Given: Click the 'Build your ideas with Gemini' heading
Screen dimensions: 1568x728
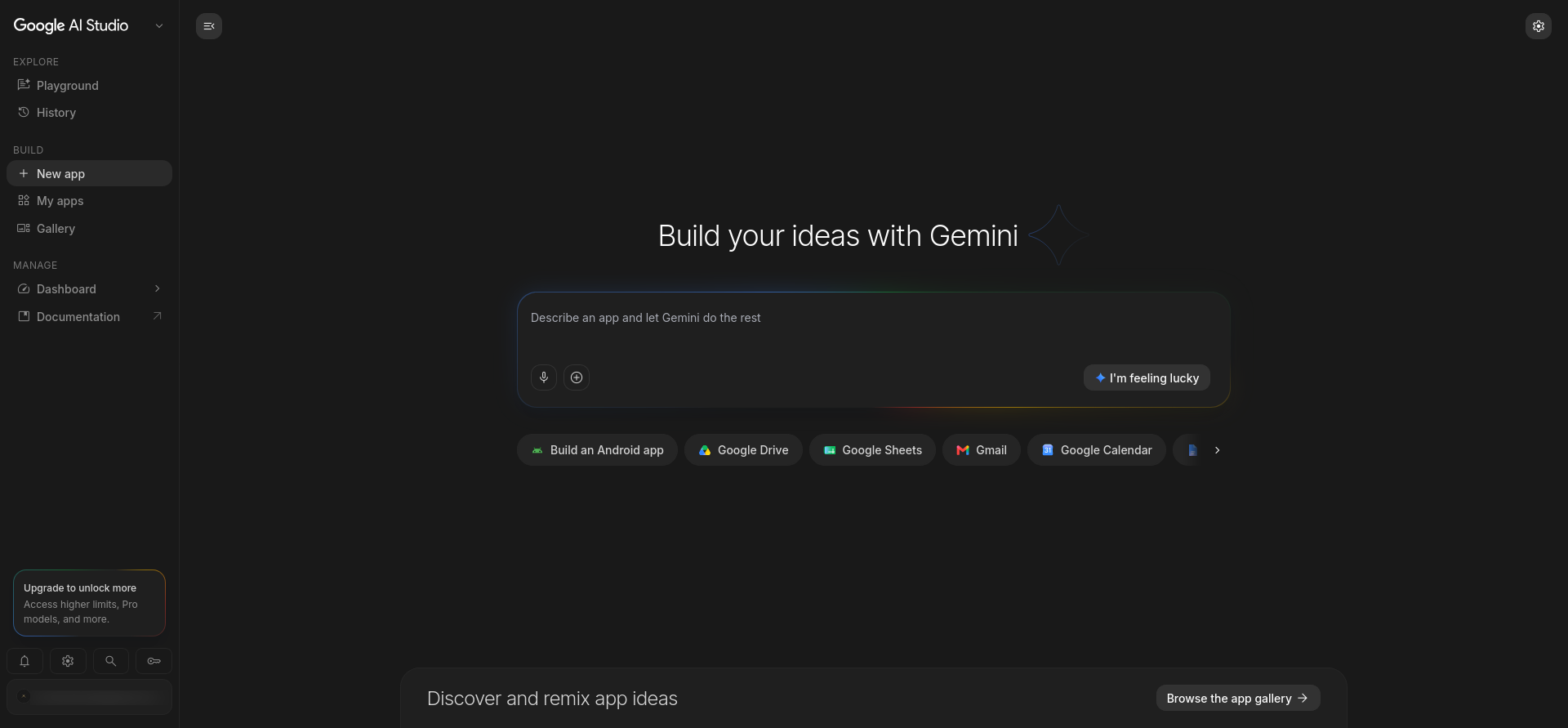Looking at the screenshot, I should pyautogui.click(x=838, y=236).
